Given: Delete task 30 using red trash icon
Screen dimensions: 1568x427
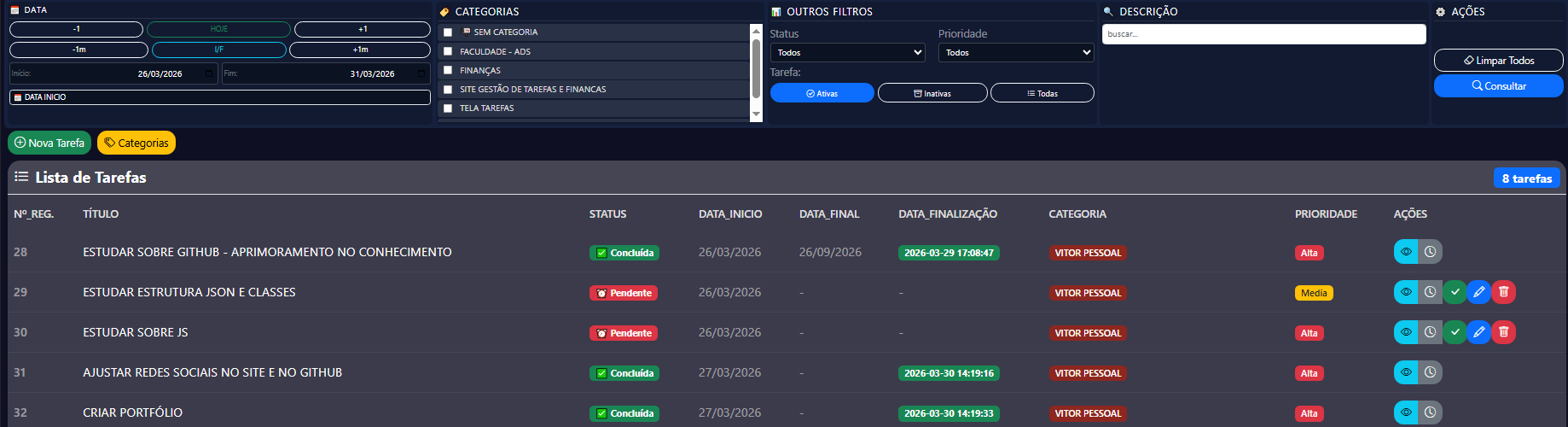Looking at the screenshot, I should [x=1504, y=332].
